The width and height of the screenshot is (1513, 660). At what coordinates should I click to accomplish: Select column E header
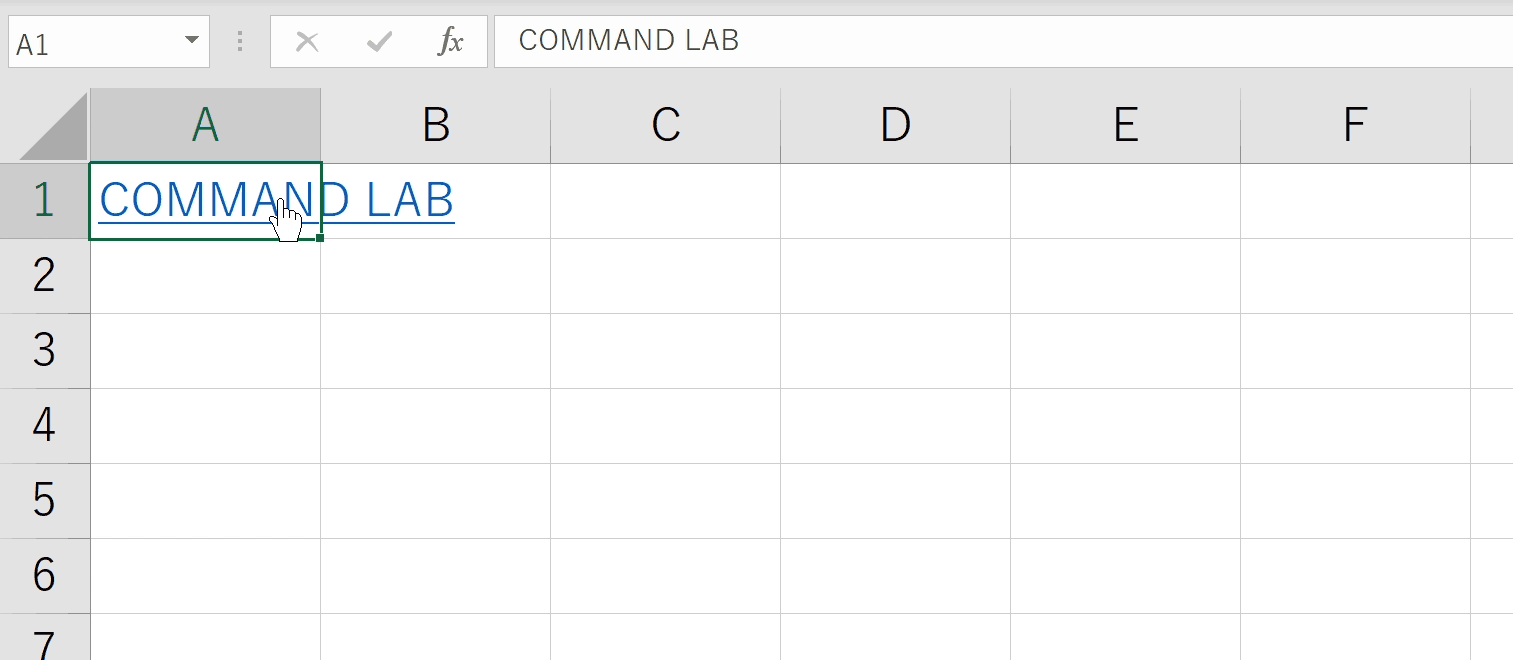pos(1125,125)
